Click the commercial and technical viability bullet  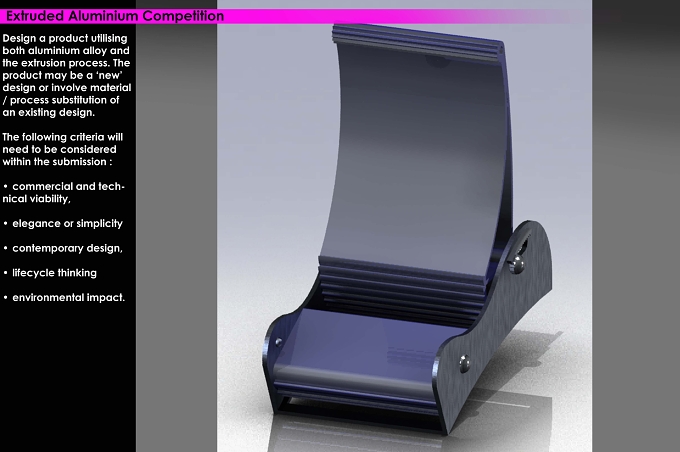[64, 193]
